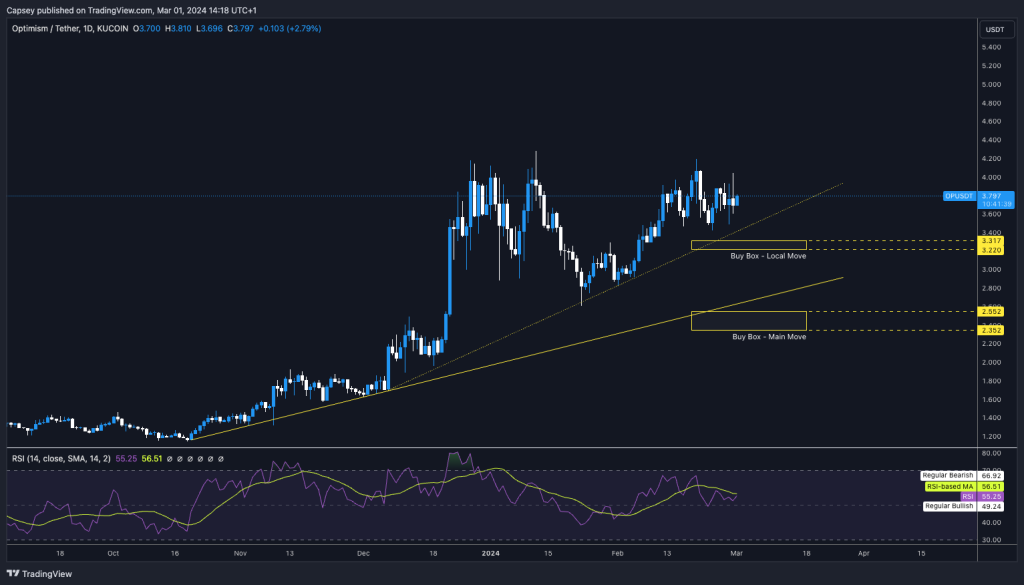Viewport: 1024px width, 585px height.
Task: Click the Regular Bearish label in RSI pane
Action: coord(947,476)
